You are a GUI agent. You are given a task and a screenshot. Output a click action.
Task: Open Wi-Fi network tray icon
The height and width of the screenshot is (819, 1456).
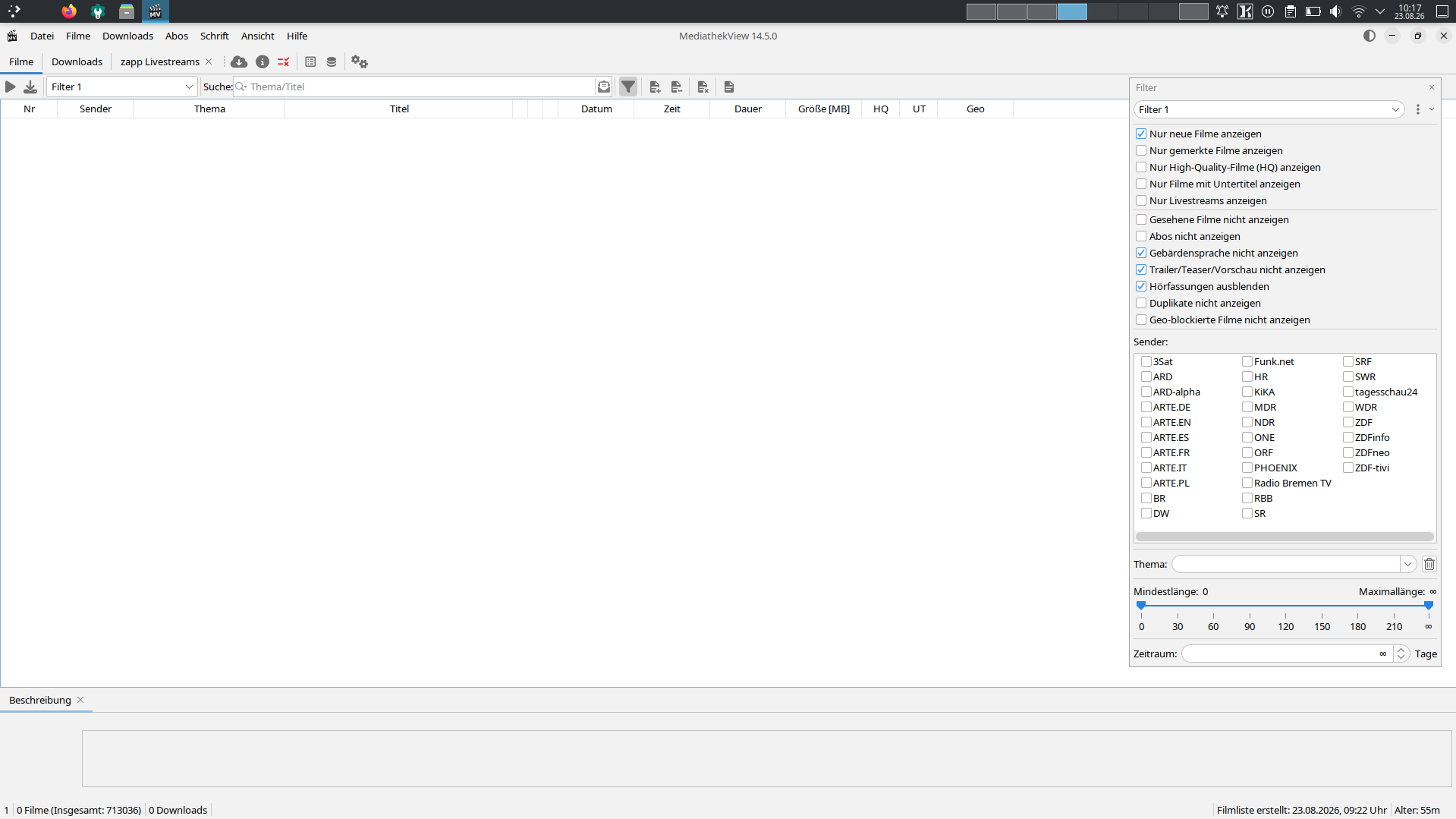click(1359, 11)
